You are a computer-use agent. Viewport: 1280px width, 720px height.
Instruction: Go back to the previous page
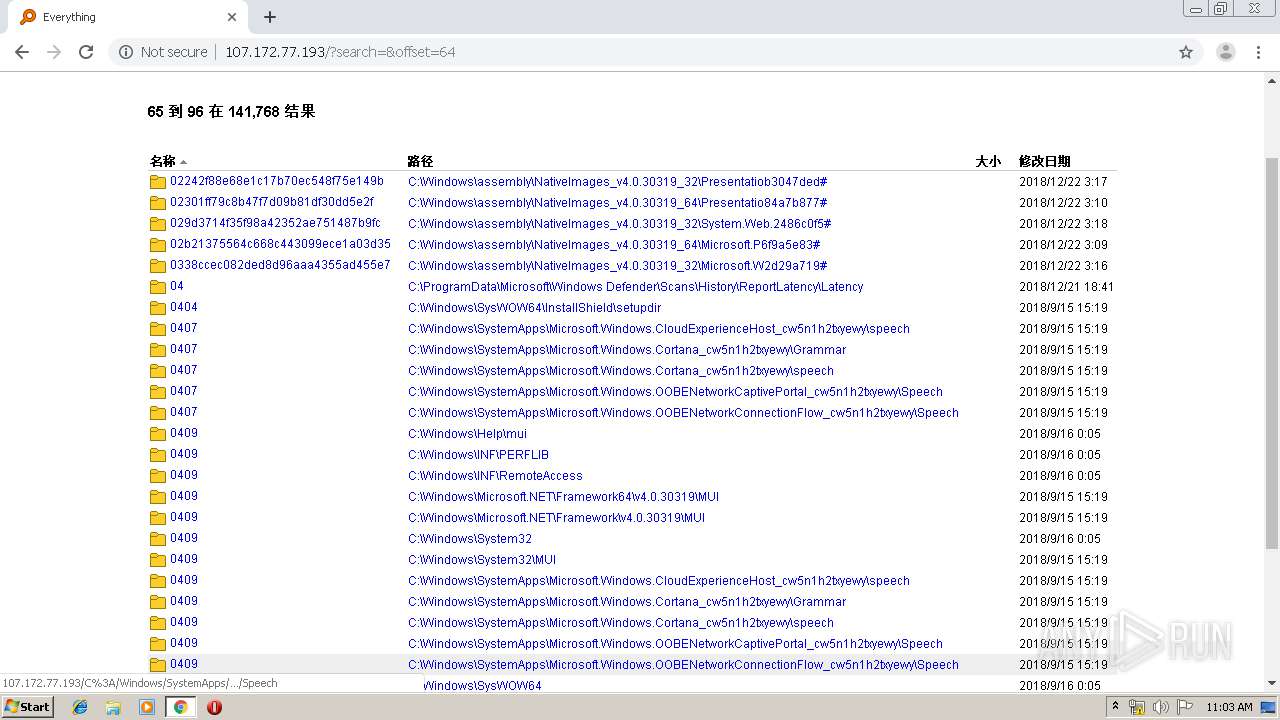point(22,52)
